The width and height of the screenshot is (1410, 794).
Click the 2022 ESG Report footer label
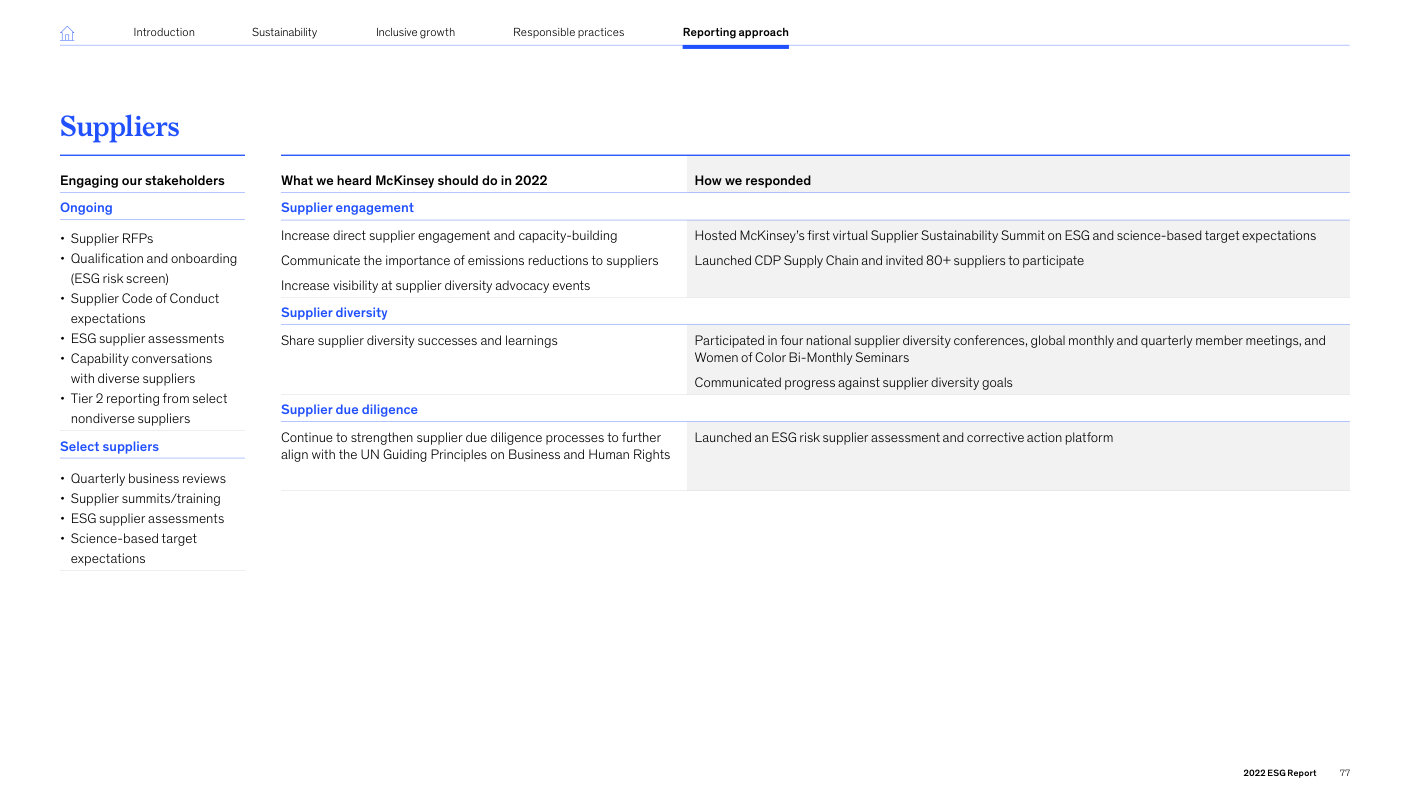point(1279,773)
